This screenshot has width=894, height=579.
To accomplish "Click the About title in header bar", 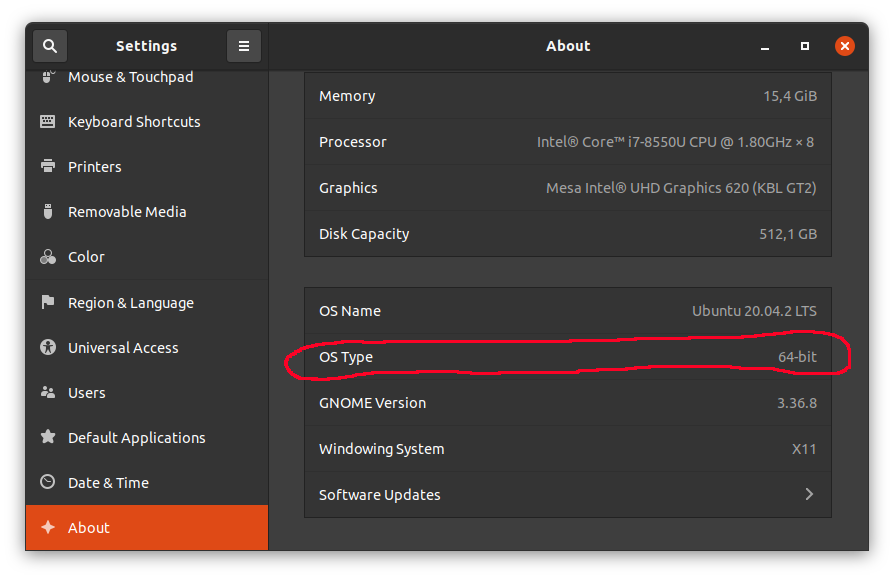I will click(x=568, y=46).
